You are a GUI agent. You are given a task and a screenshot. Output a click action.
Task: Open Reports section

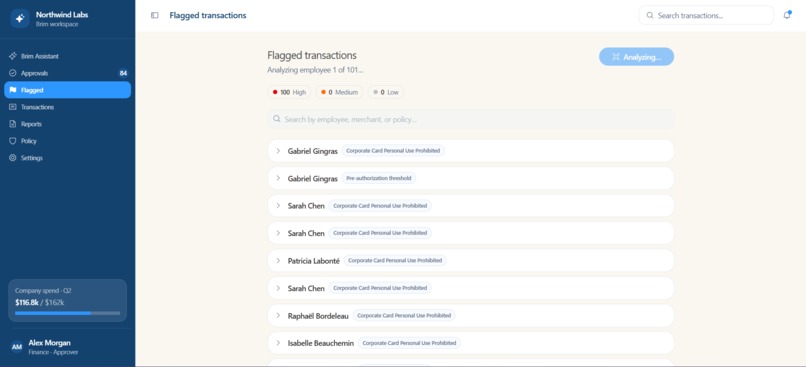click(x=67, y=124)
